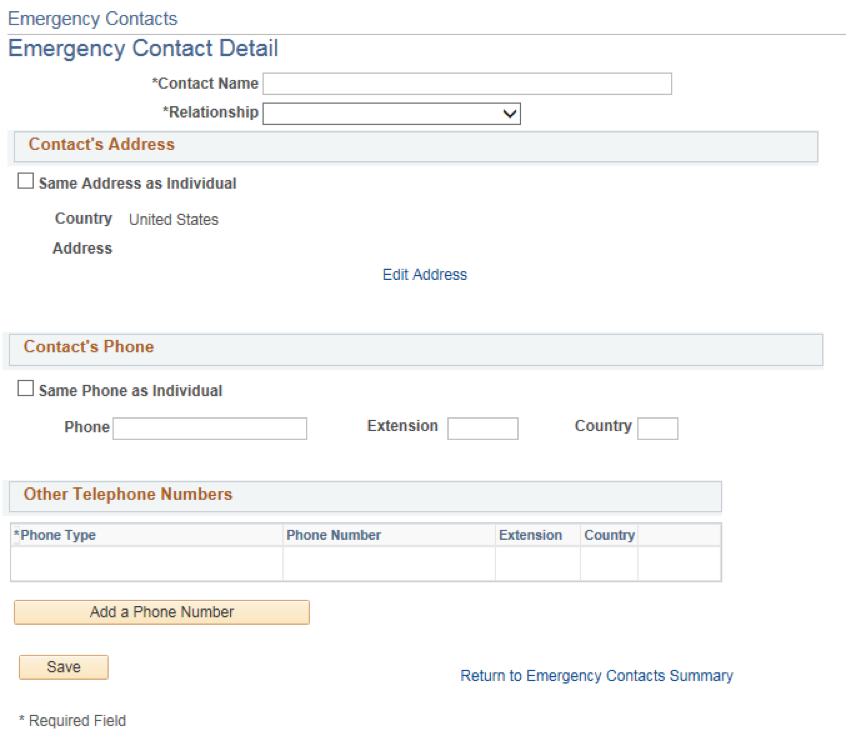Click the Save button

pos(64,667)
